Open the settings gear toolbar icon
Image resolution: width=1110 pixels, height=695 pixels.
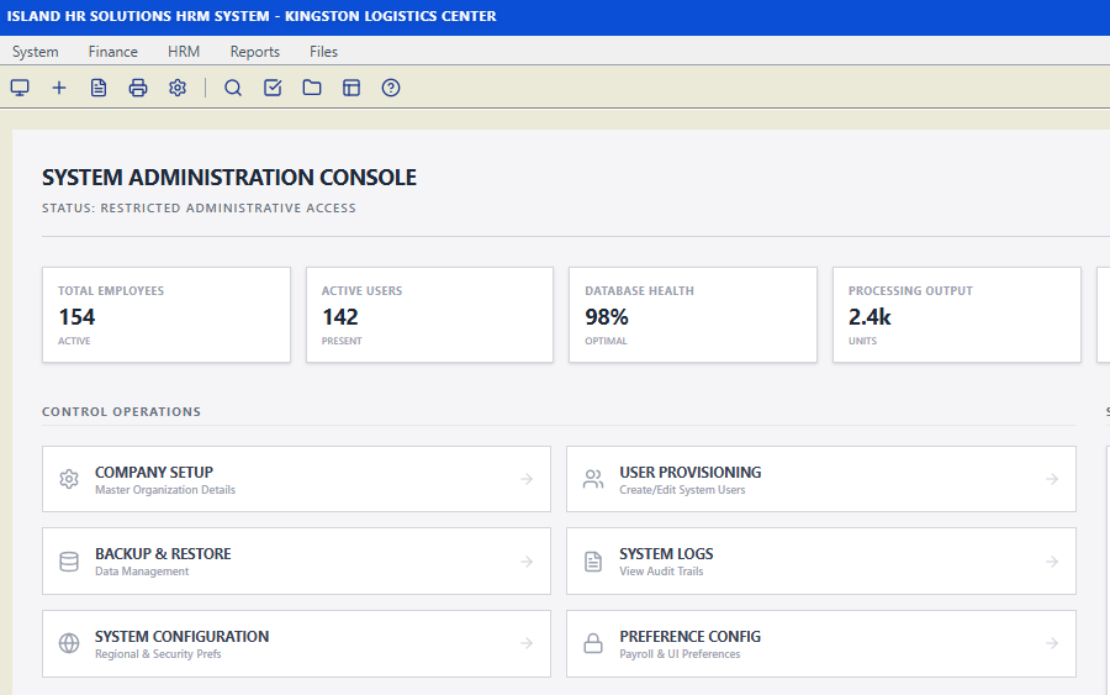point(178,88)
